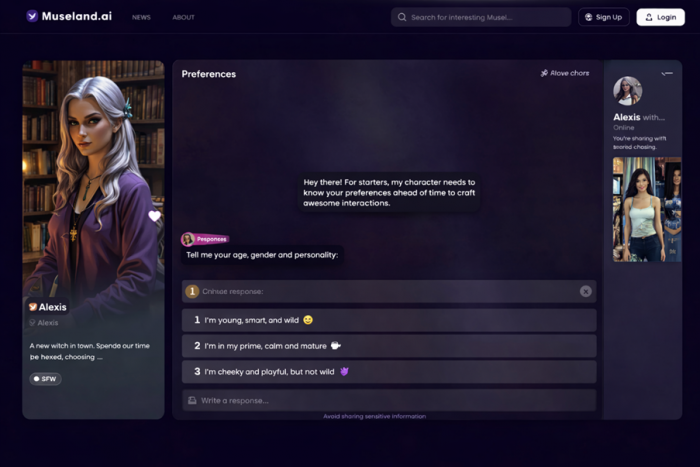This screenshot has height=467, width=700.
Task: Click the pin icon near Alove chors
Action: tap(544, 73)
